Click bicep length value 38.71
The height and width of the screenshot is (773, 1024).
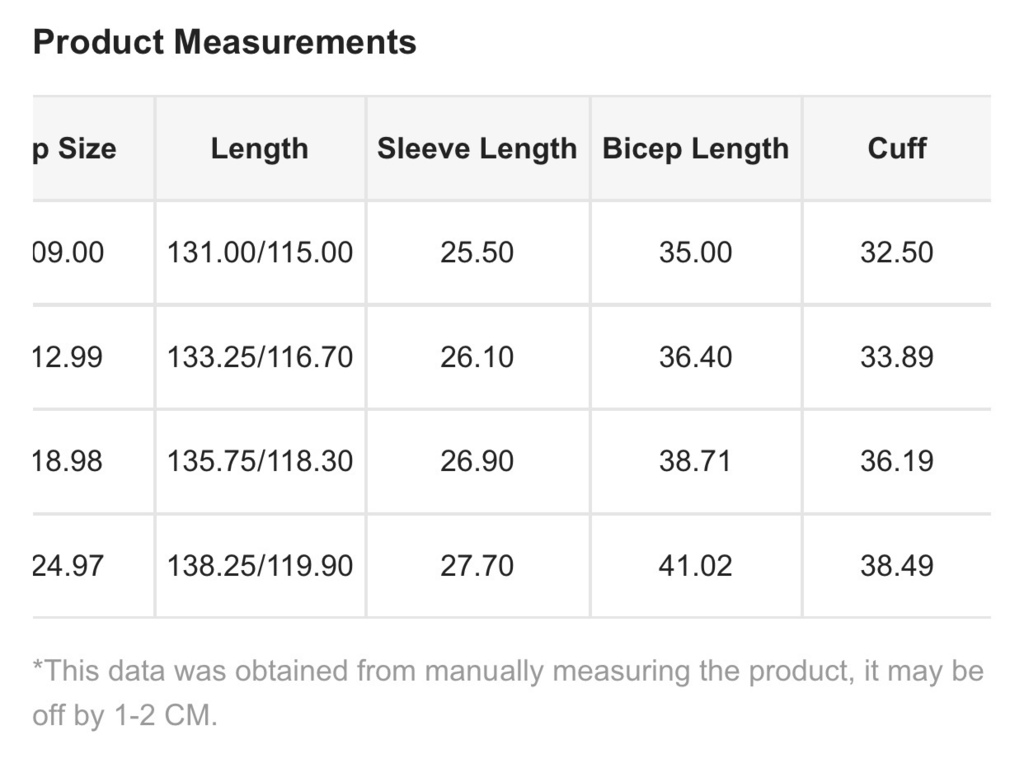coord(696,462)
